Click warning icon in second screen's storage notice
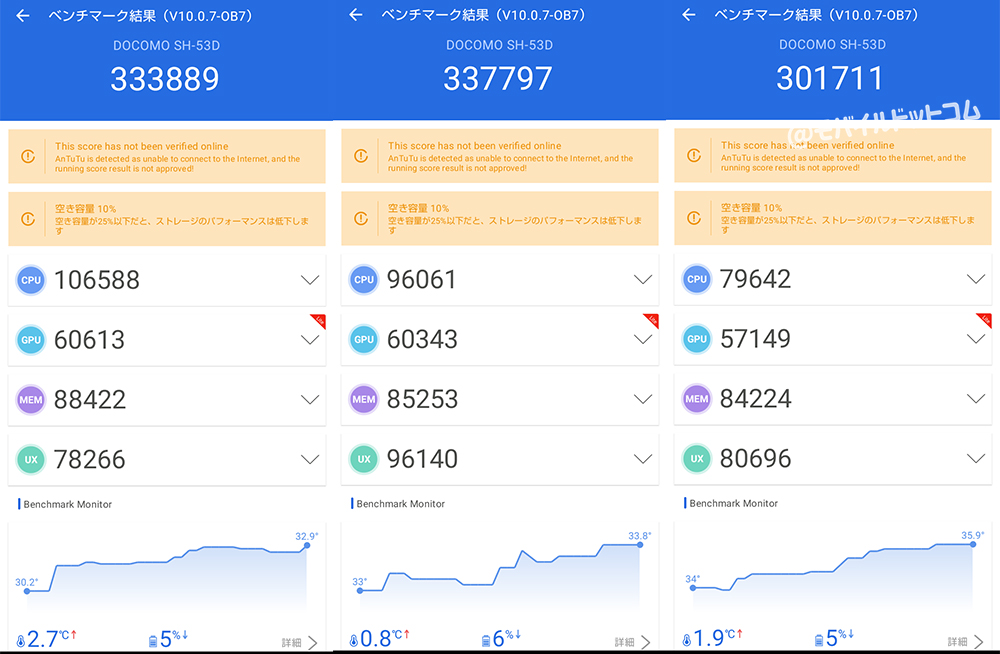The image size is (1000, 654). (361, 218)
